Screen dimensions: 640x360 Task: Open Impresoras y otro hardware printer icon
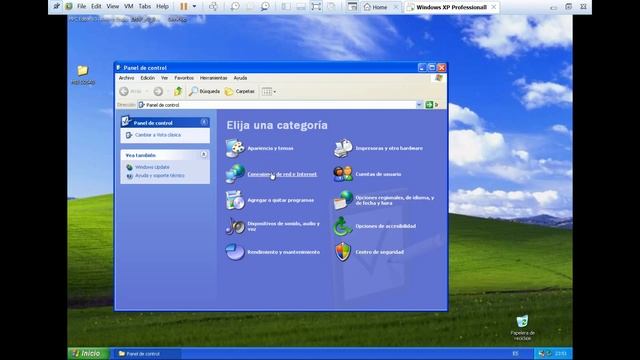pos(343,148)
